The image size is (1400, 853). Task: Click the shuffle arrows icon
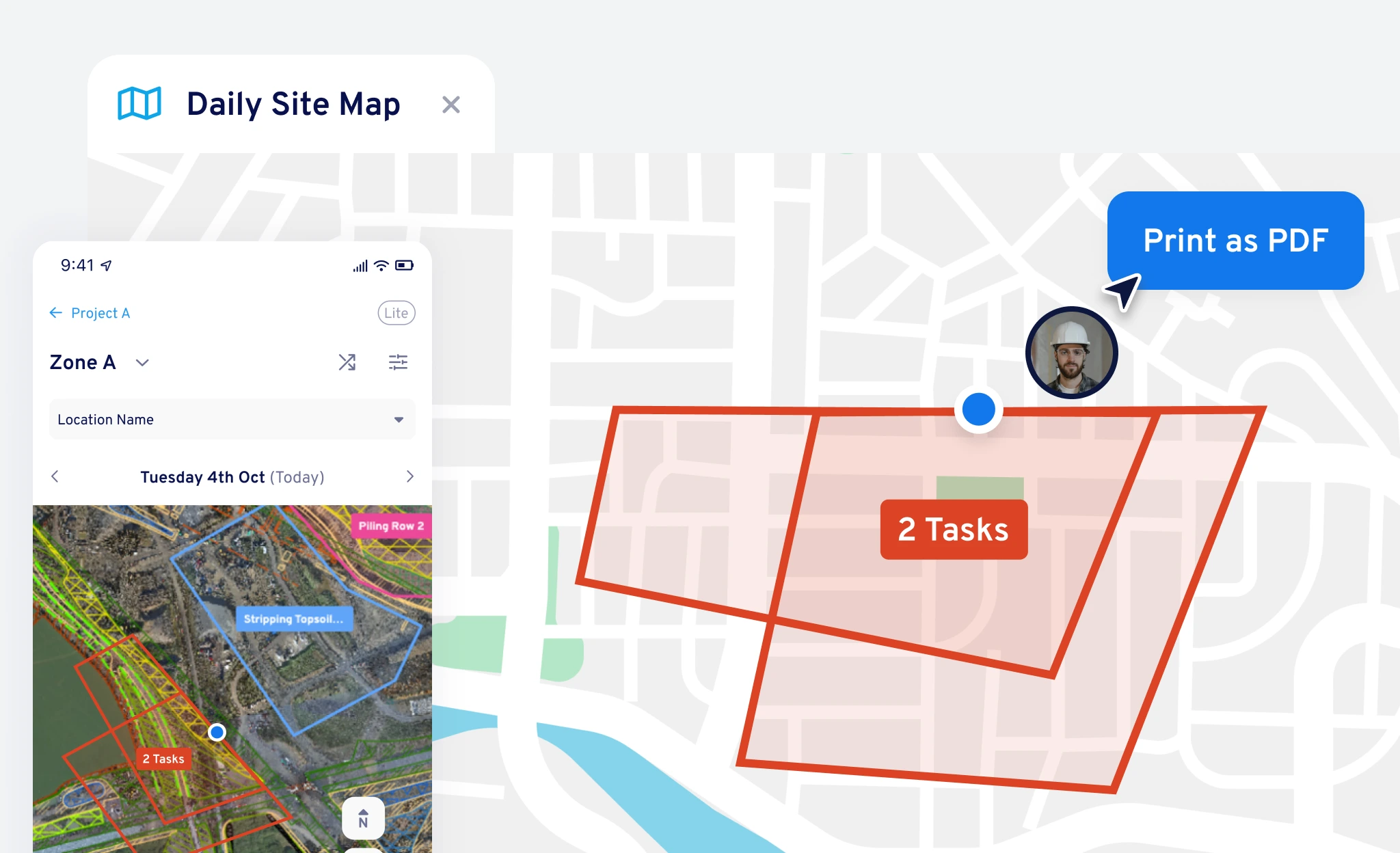point(347,362)
